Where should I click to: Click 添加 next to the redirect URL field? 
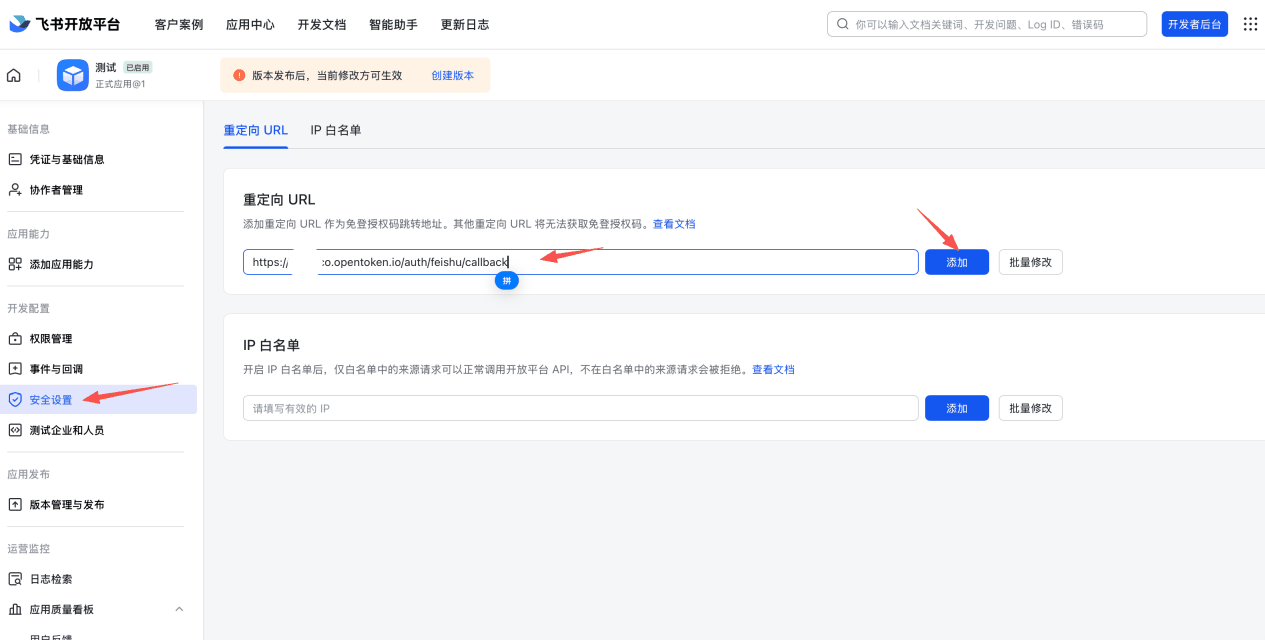click(957, 262)
